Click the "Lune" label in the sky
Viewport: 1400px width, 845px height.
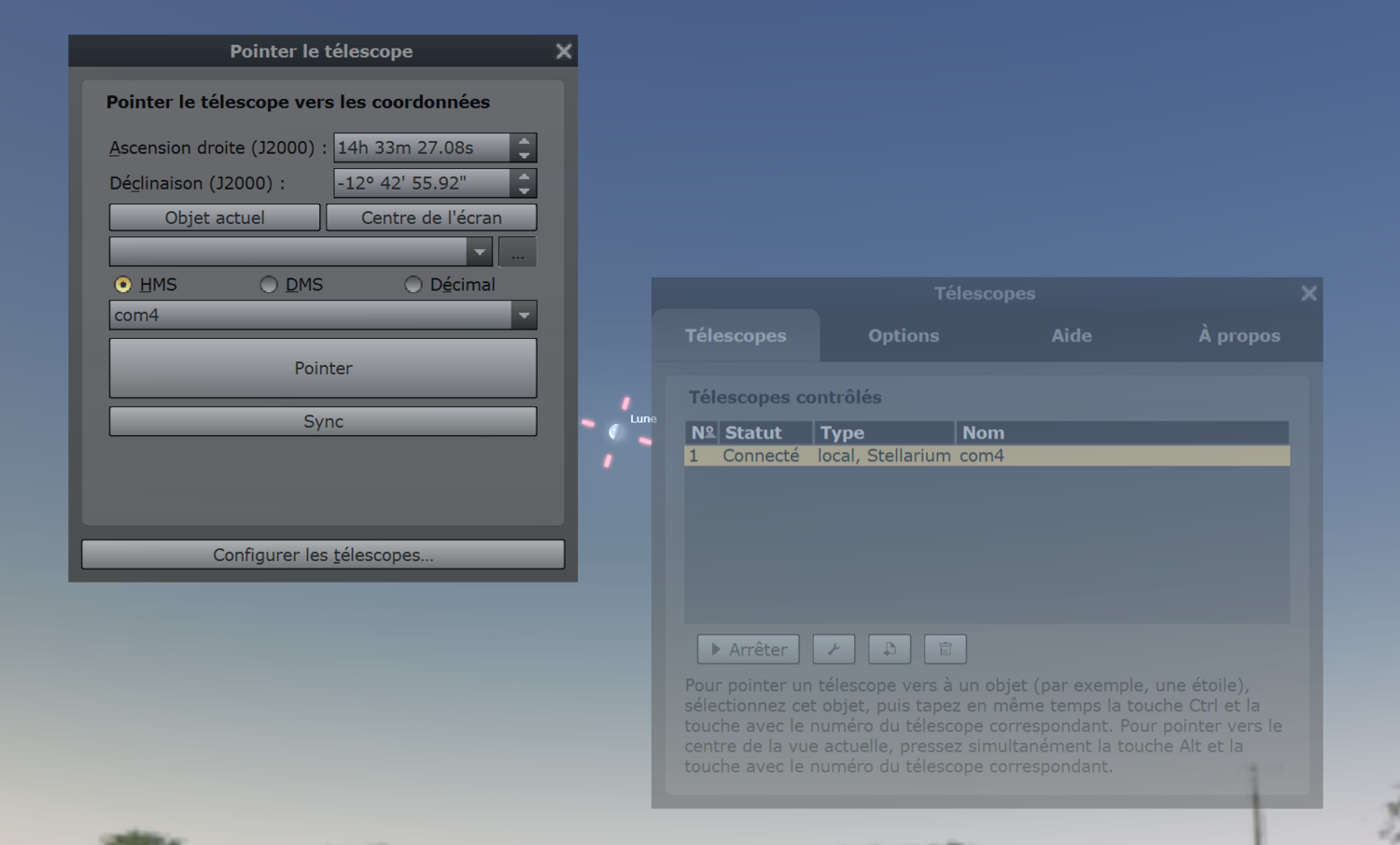tap(643, 418)
